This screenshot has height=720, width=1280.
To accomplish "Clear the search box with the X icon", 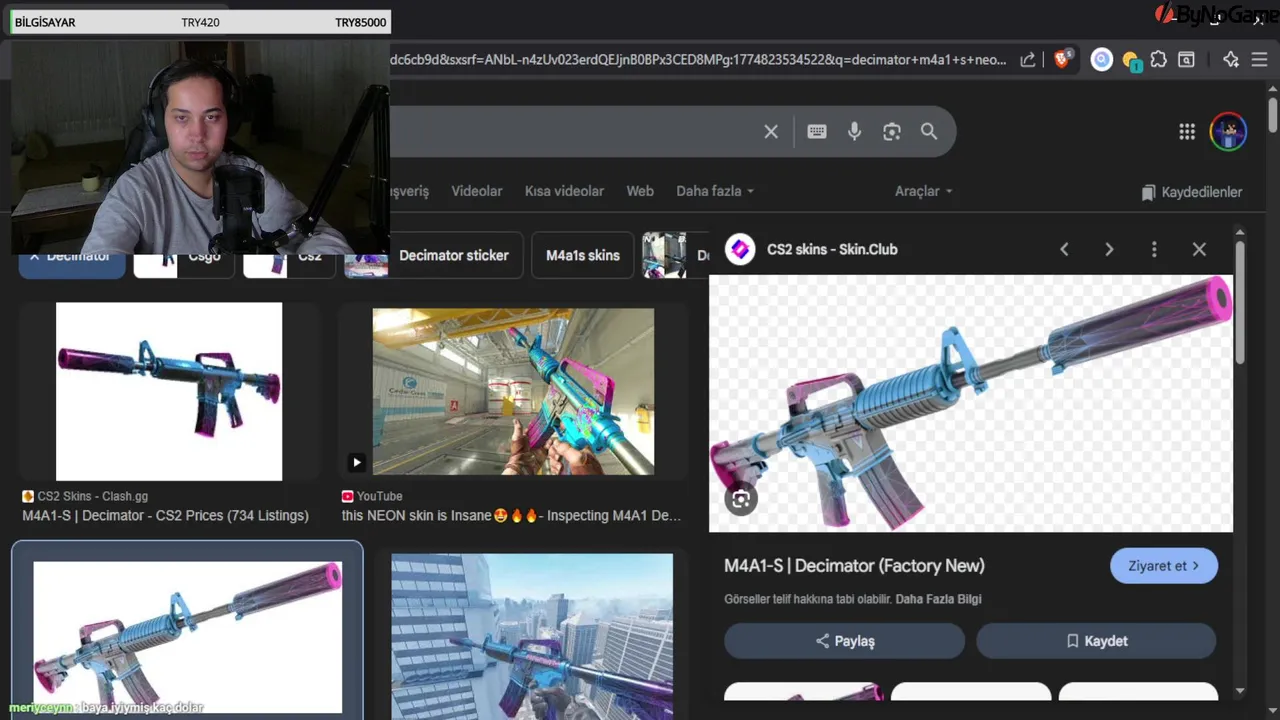I will click(x=771, y=131).
